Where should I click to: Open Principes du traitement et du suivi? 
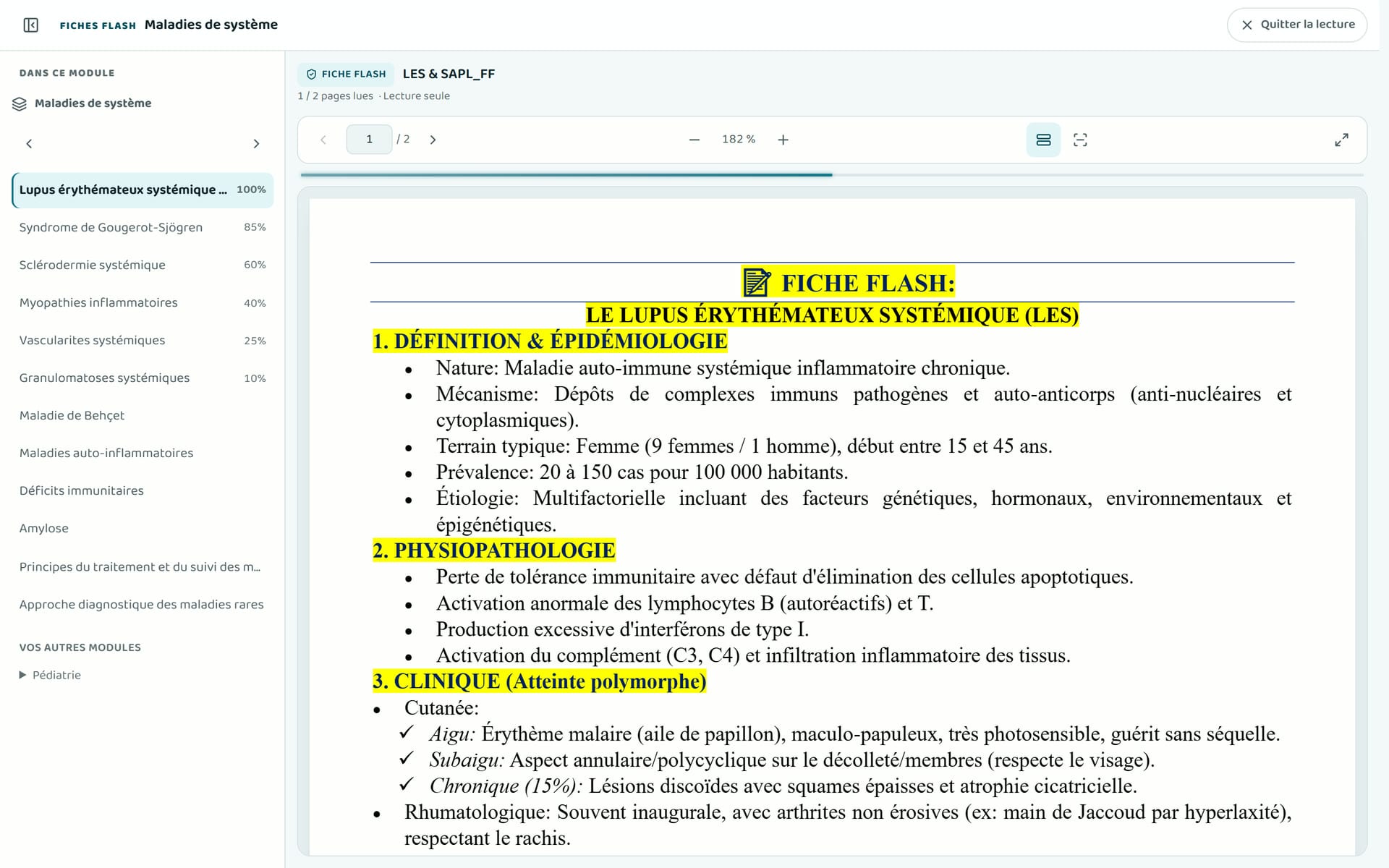click(143, 566)
